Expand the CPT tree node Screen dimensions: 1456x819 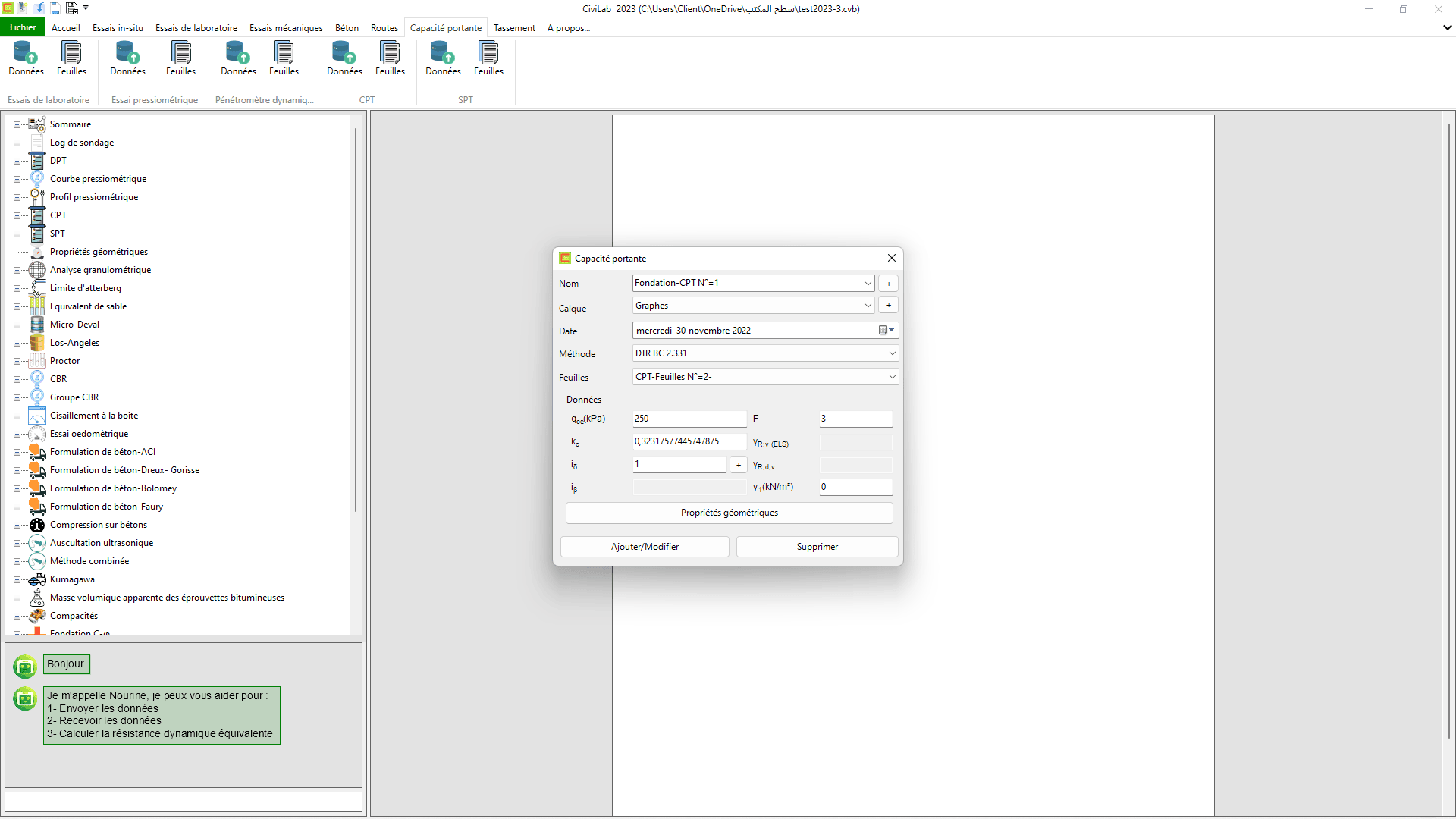17,215
